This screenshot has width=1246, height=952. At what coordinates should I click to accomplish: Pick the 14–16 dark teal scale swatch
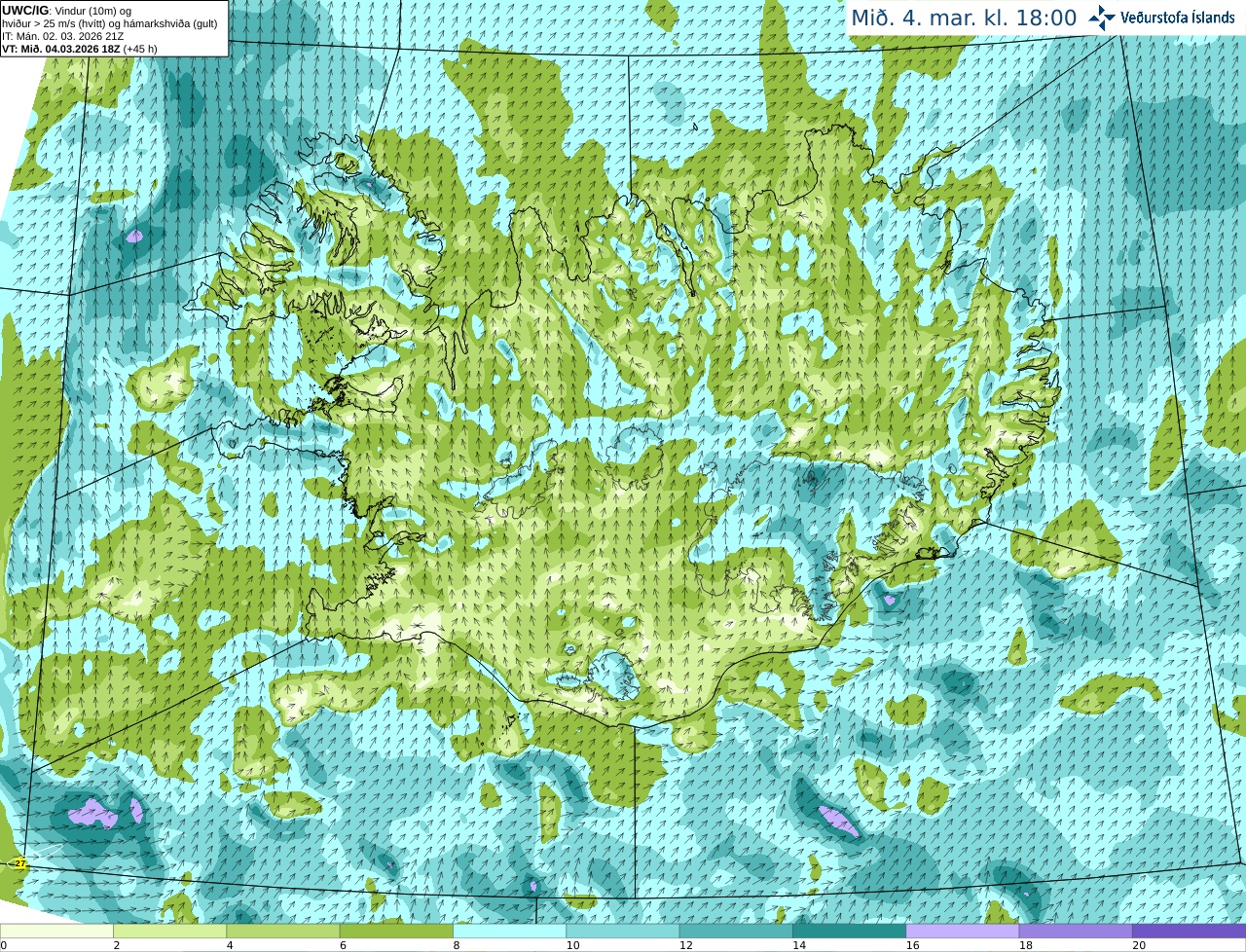[849, 931]
